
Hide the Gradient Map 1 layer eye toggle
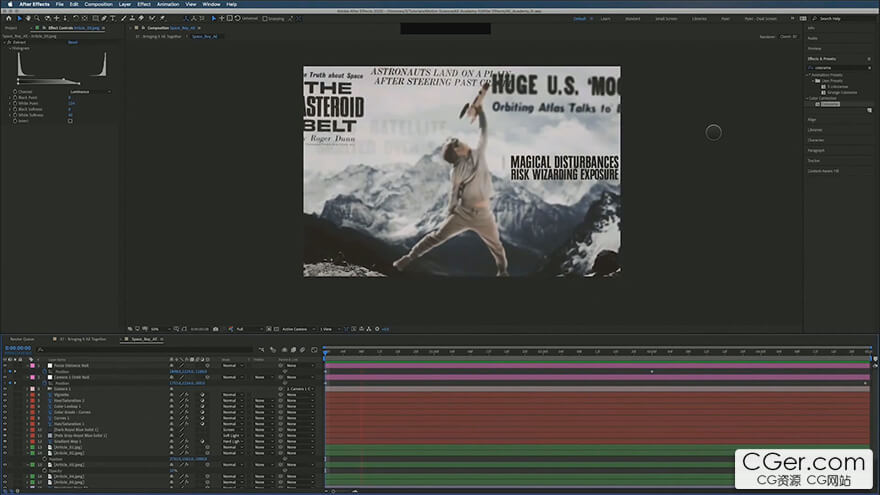click(x=5, y=441)
